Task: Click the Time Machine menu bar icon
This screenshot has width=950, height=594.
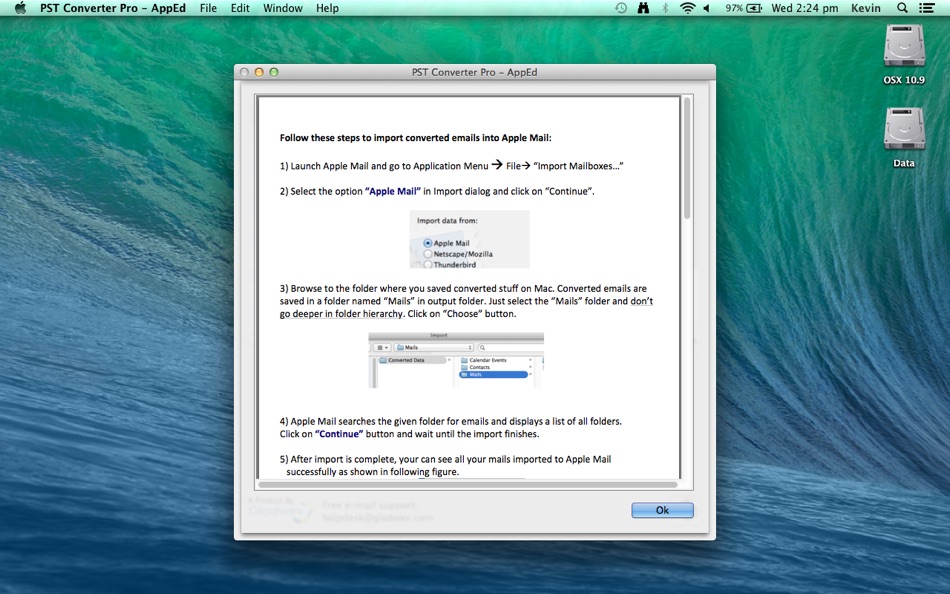Action: coord(620,8)
